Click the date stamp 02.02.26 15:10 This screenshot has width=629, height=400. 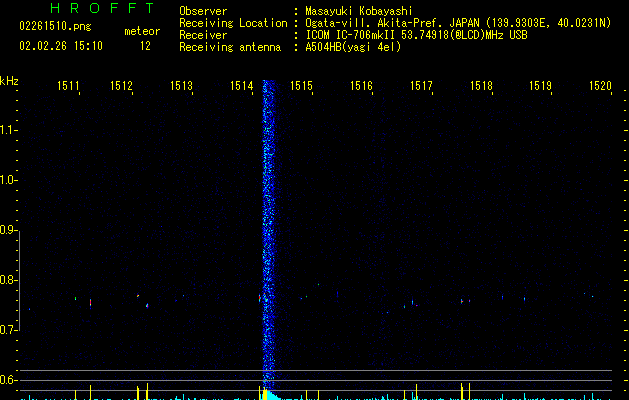tap(61, 46)
